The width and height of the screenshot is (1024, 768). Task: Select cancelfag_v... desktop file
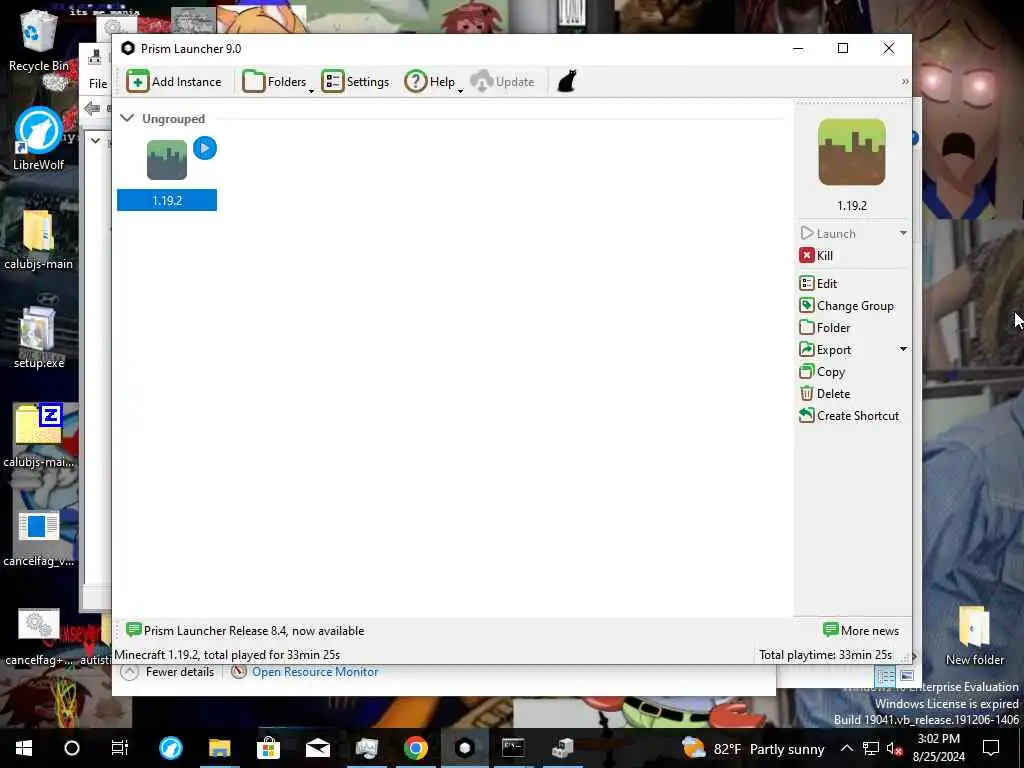[x=39, y=537]
